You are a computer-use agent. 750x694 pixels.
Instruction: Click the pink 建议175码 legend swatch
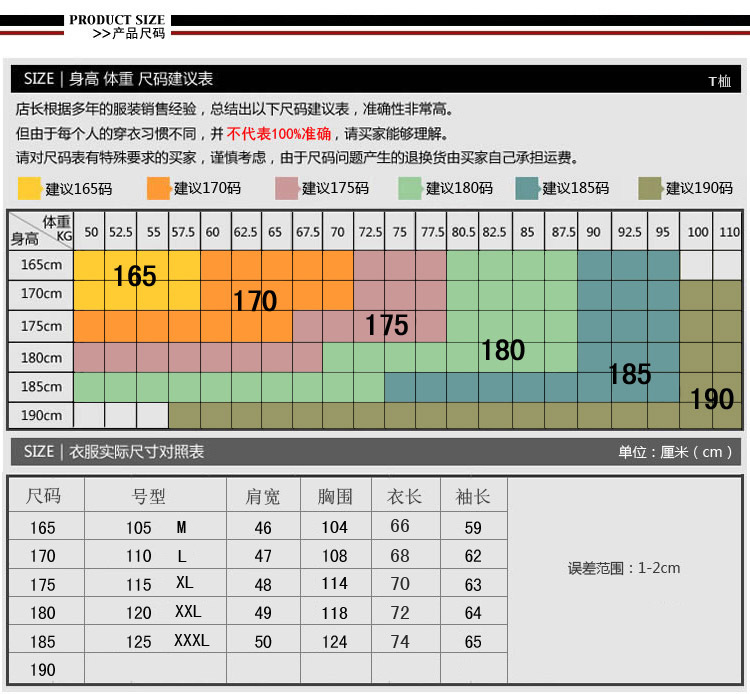287,188
